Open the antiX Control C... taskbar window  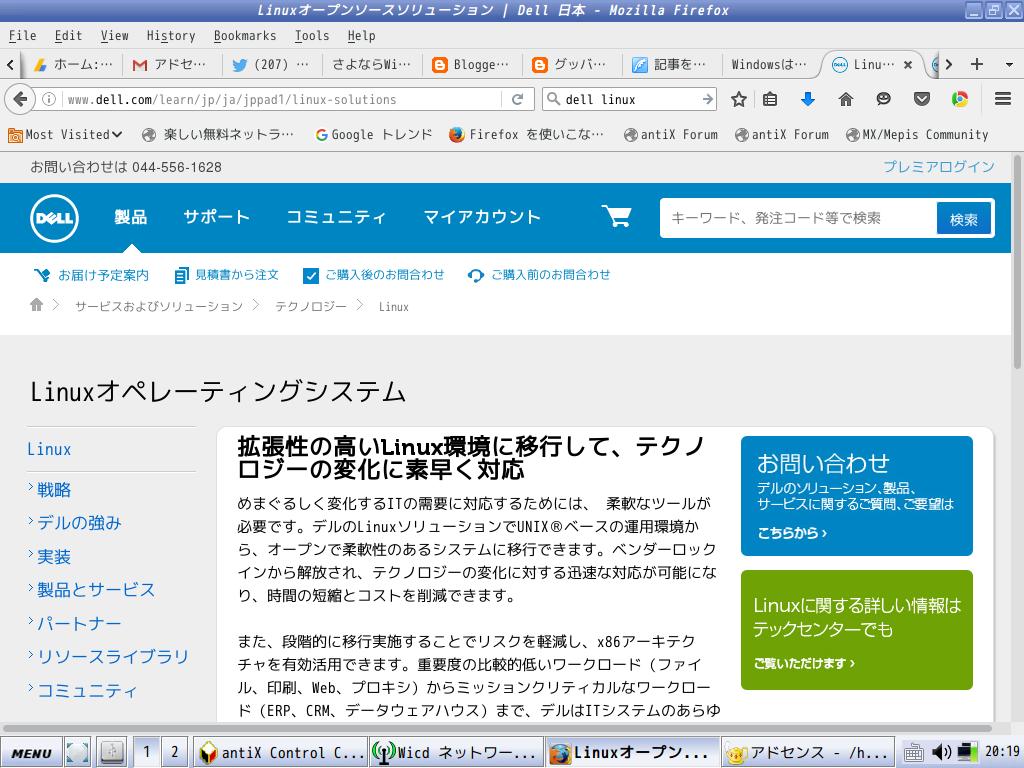pos(281,752)
